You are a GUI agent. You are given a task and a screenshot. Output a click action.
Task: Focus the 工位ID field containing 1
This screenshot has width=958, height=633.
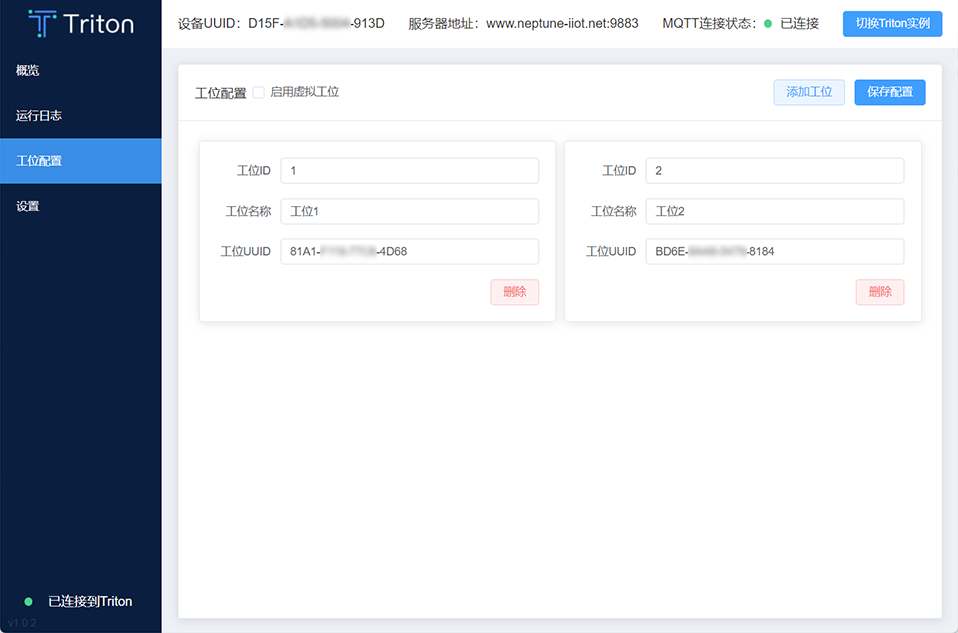tap(409, 171)
